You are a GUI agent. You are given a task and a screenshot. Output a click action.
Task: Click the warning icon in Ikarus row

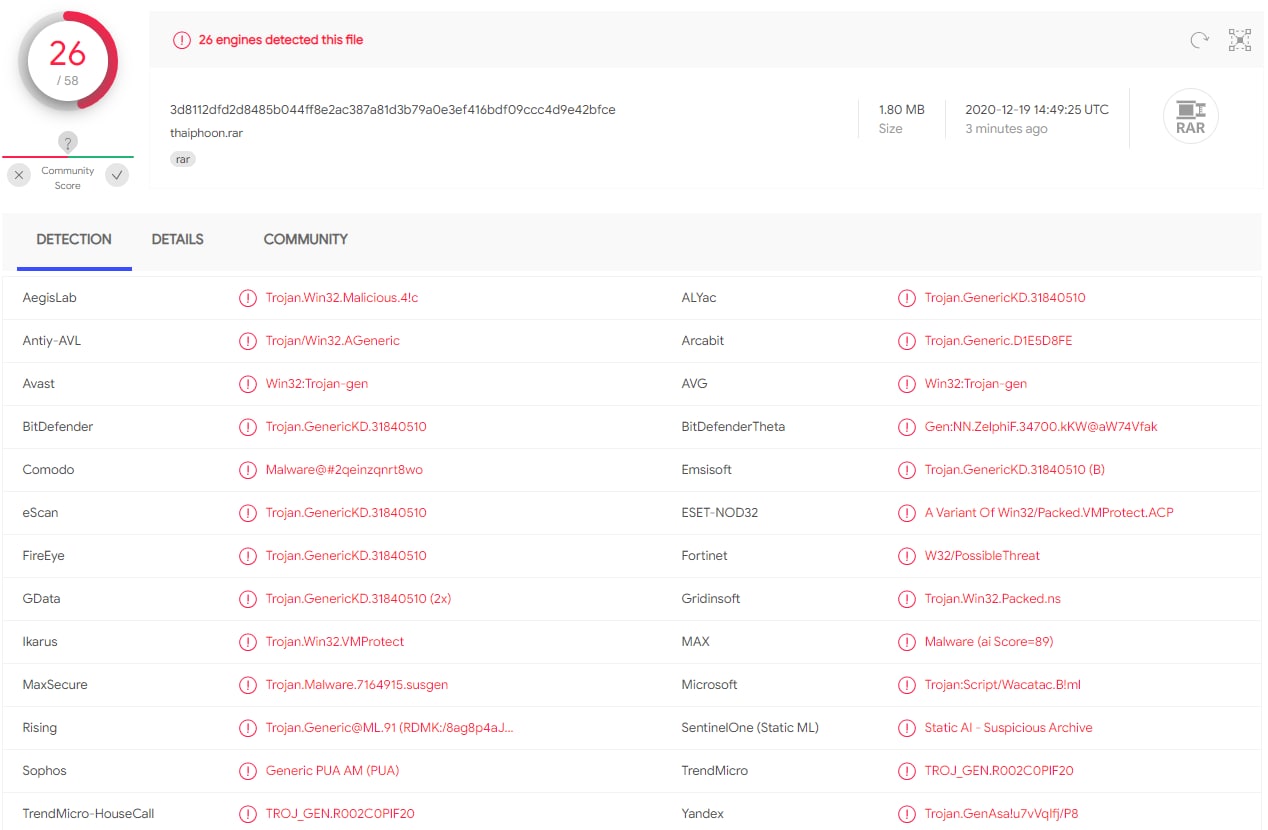tap(247, 642)
